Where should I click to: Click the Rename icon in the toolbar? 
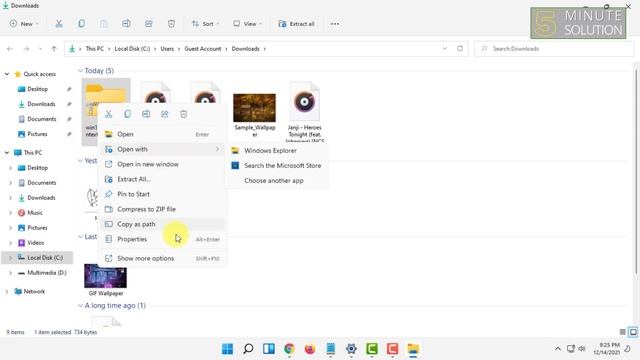(126, 24)
